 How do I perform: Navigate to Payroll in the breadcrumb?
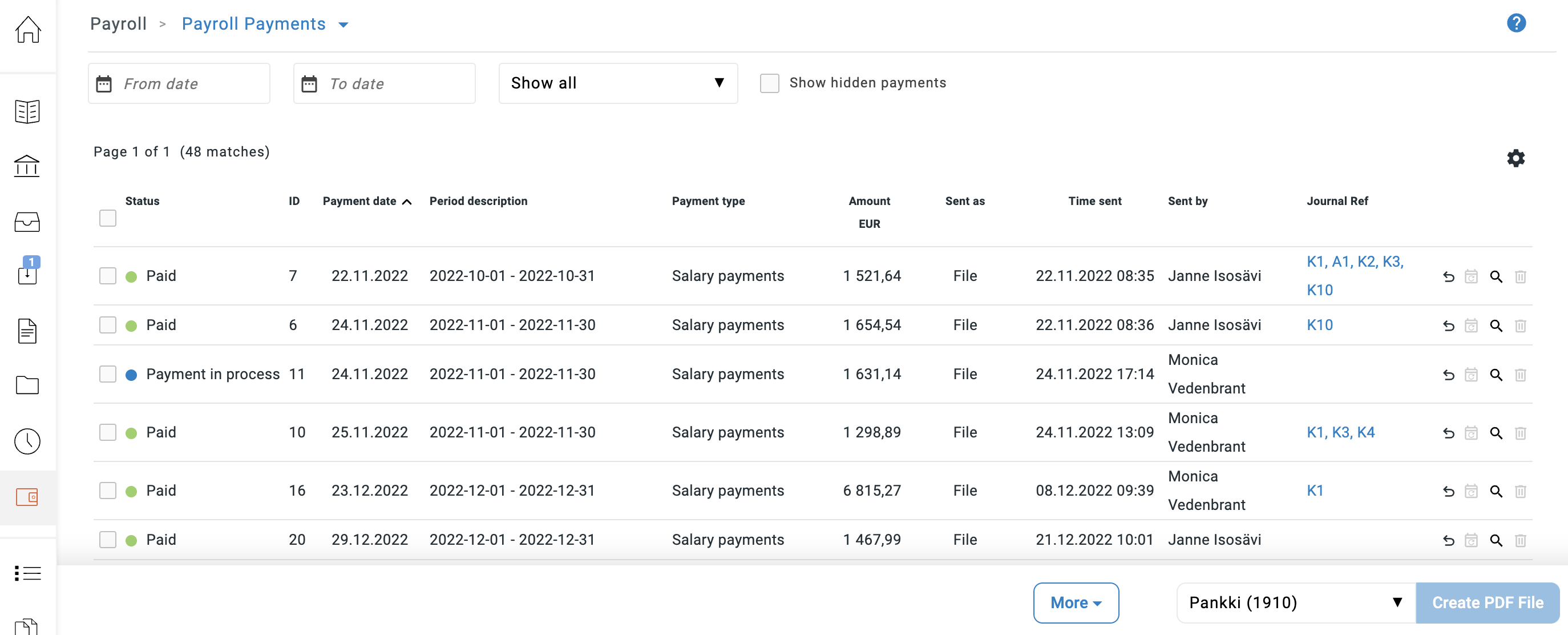pyautogui.click(x=118, y=23)
